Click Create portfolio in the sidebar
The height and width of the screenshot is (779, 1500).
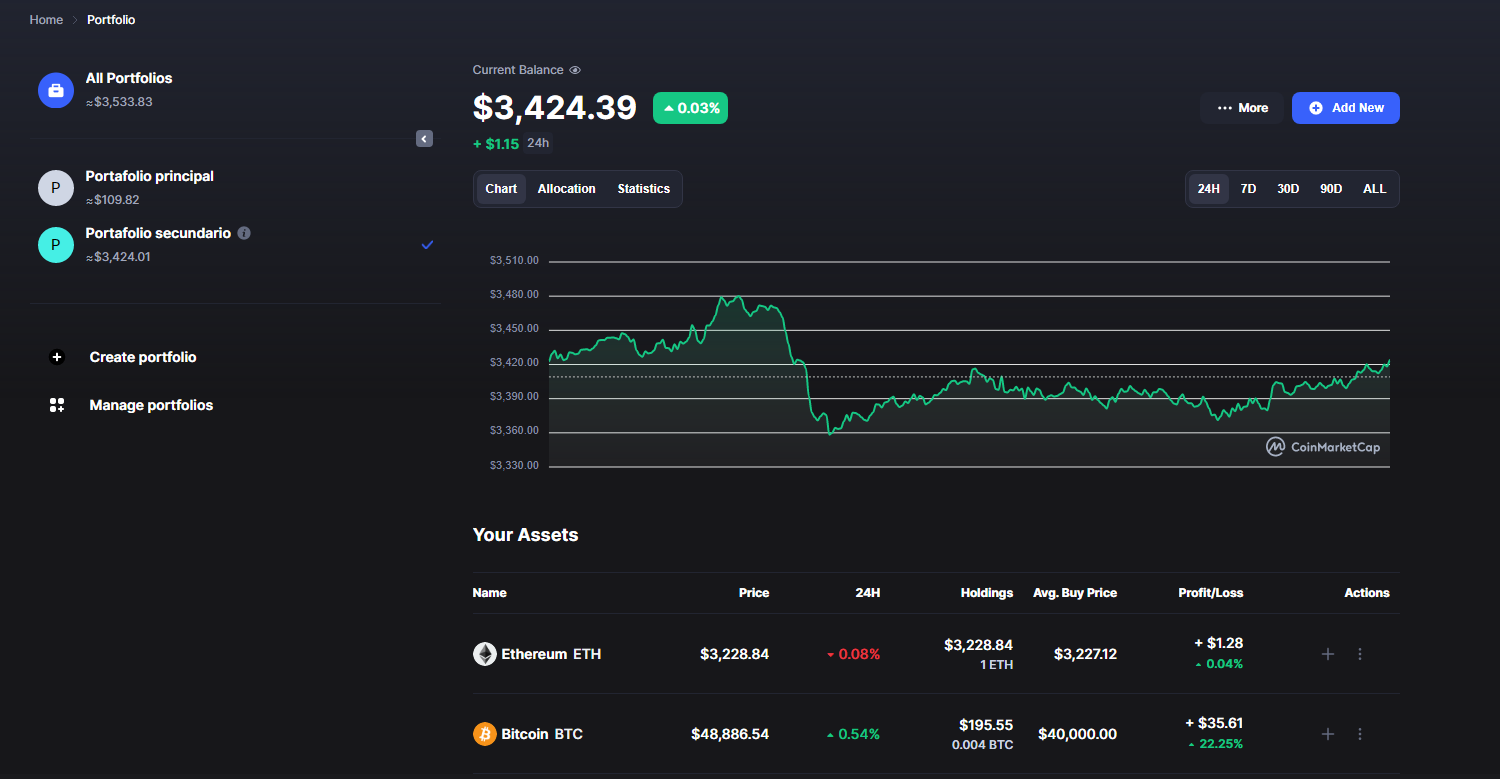click(x=143, y=357)
